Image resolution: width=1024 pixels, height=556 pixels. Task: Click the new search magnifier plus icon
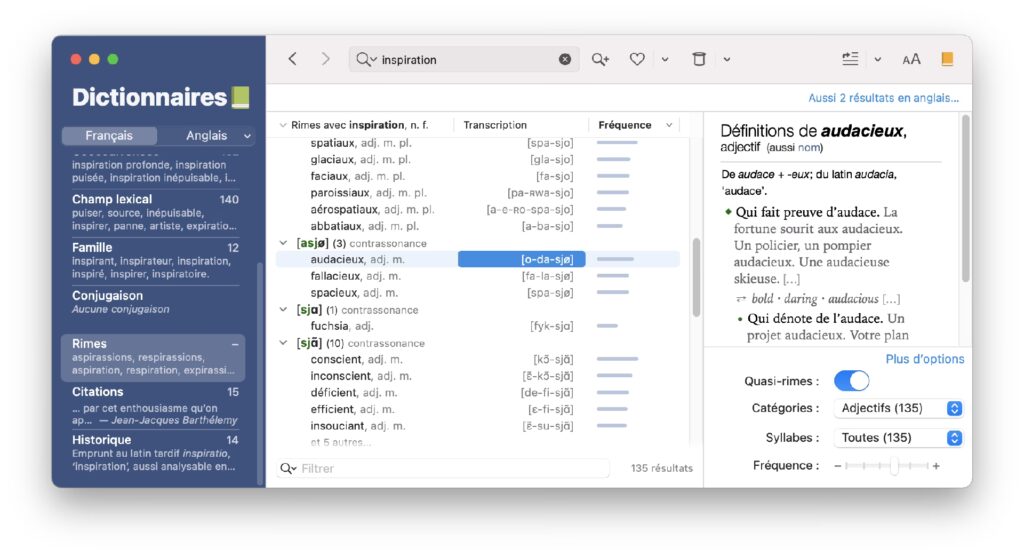(600, 60)
